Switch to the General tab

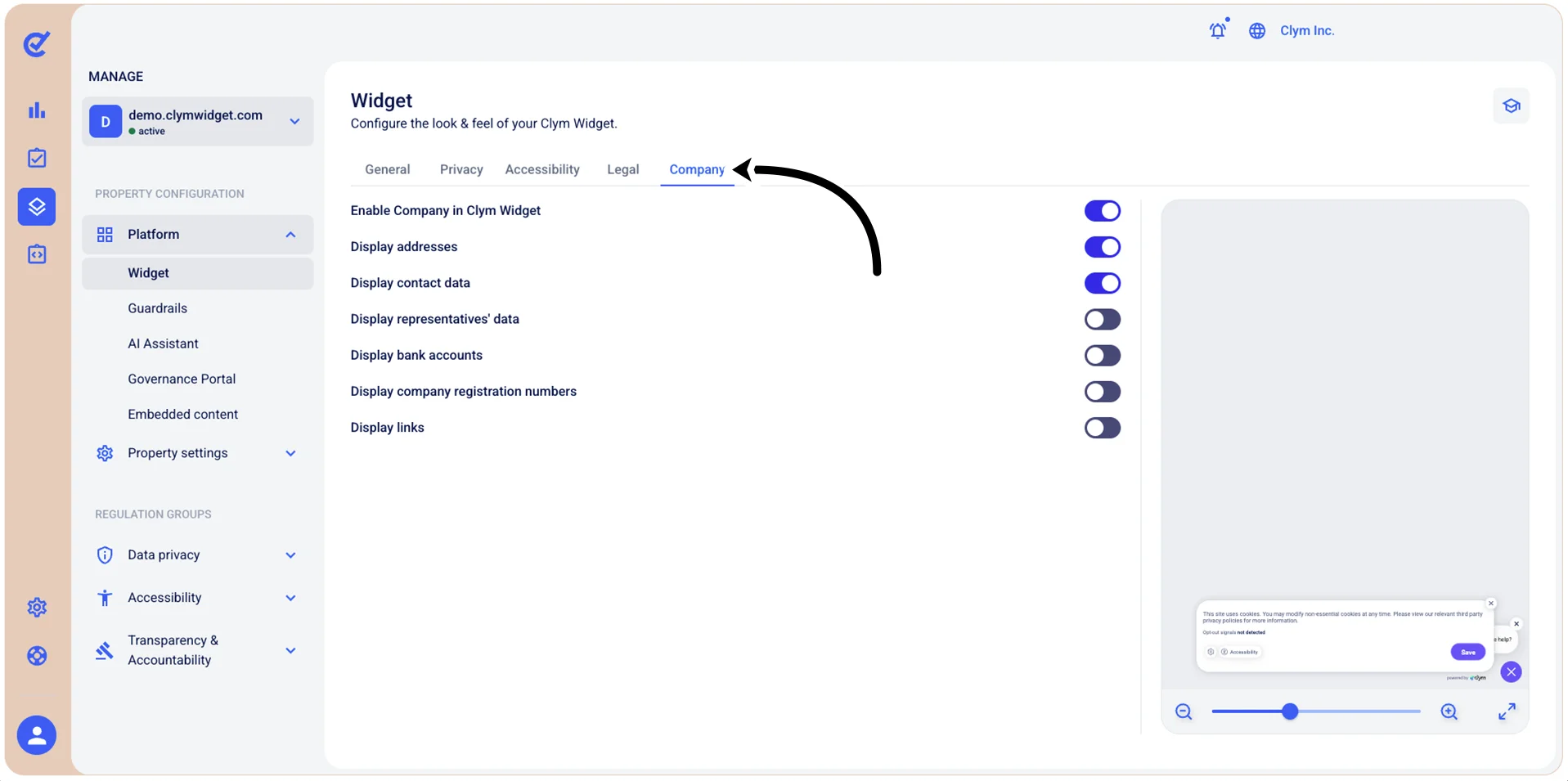[387, 169]
